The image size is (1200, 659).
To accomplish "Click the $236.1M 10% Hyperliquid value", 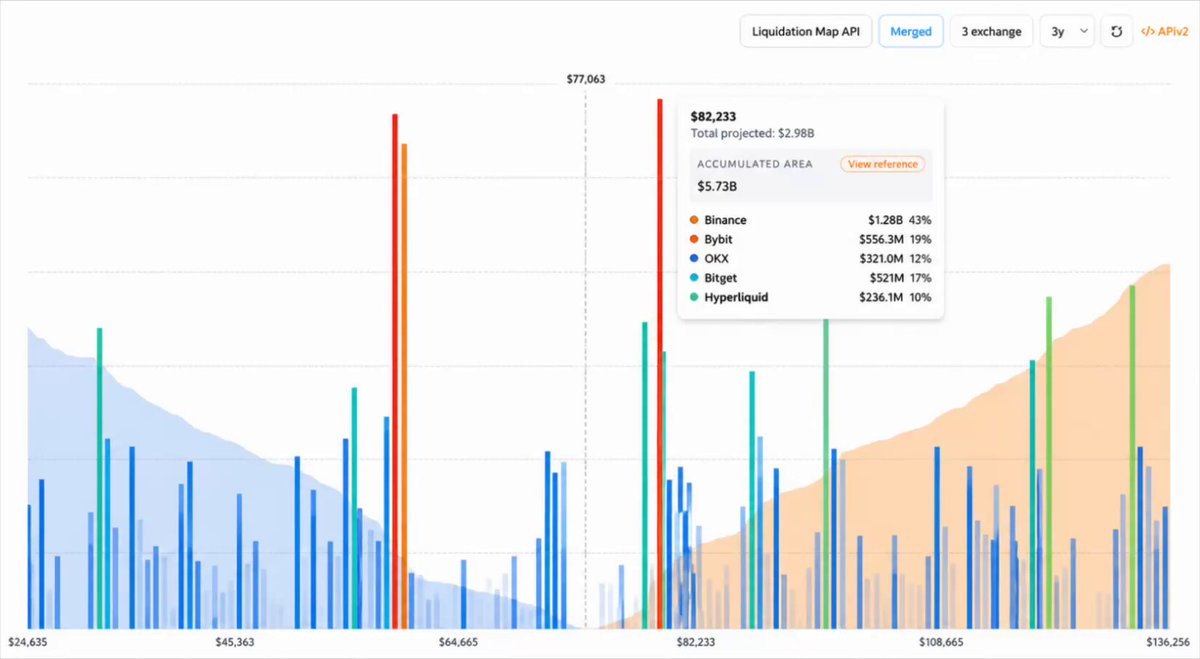I will pyautogui.click(x=895, y=297).
